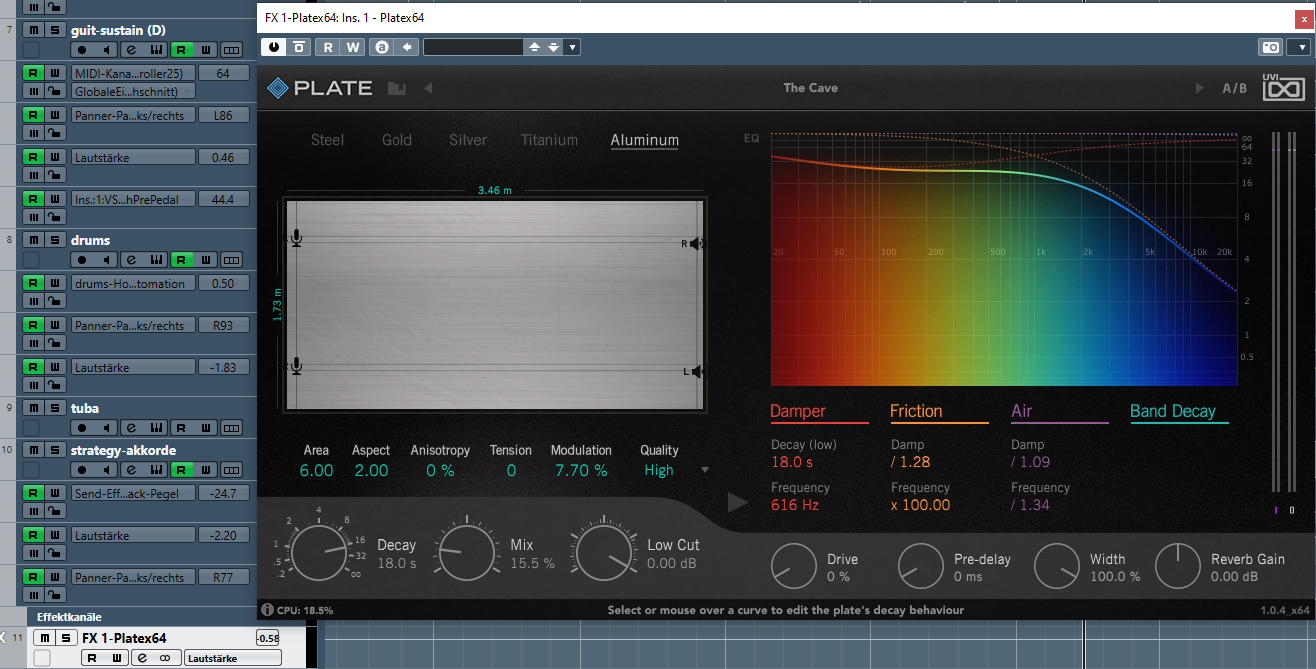1316x669 pixels.
Task: Click the Damper Frequency value 616 Hz
Action: (x=795, y=505)
